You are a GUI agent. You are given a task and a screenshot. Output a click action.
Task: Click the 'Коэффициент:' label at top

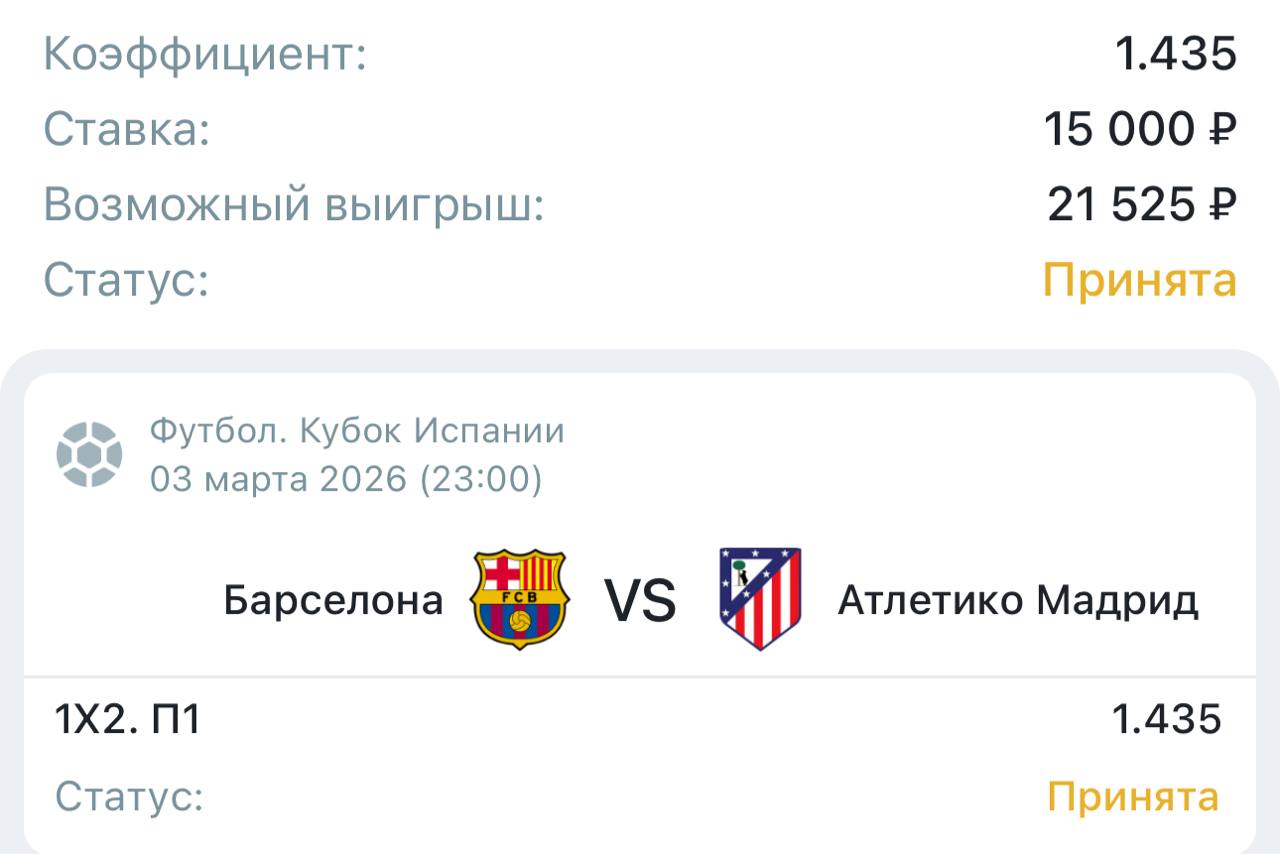point(205,54)
